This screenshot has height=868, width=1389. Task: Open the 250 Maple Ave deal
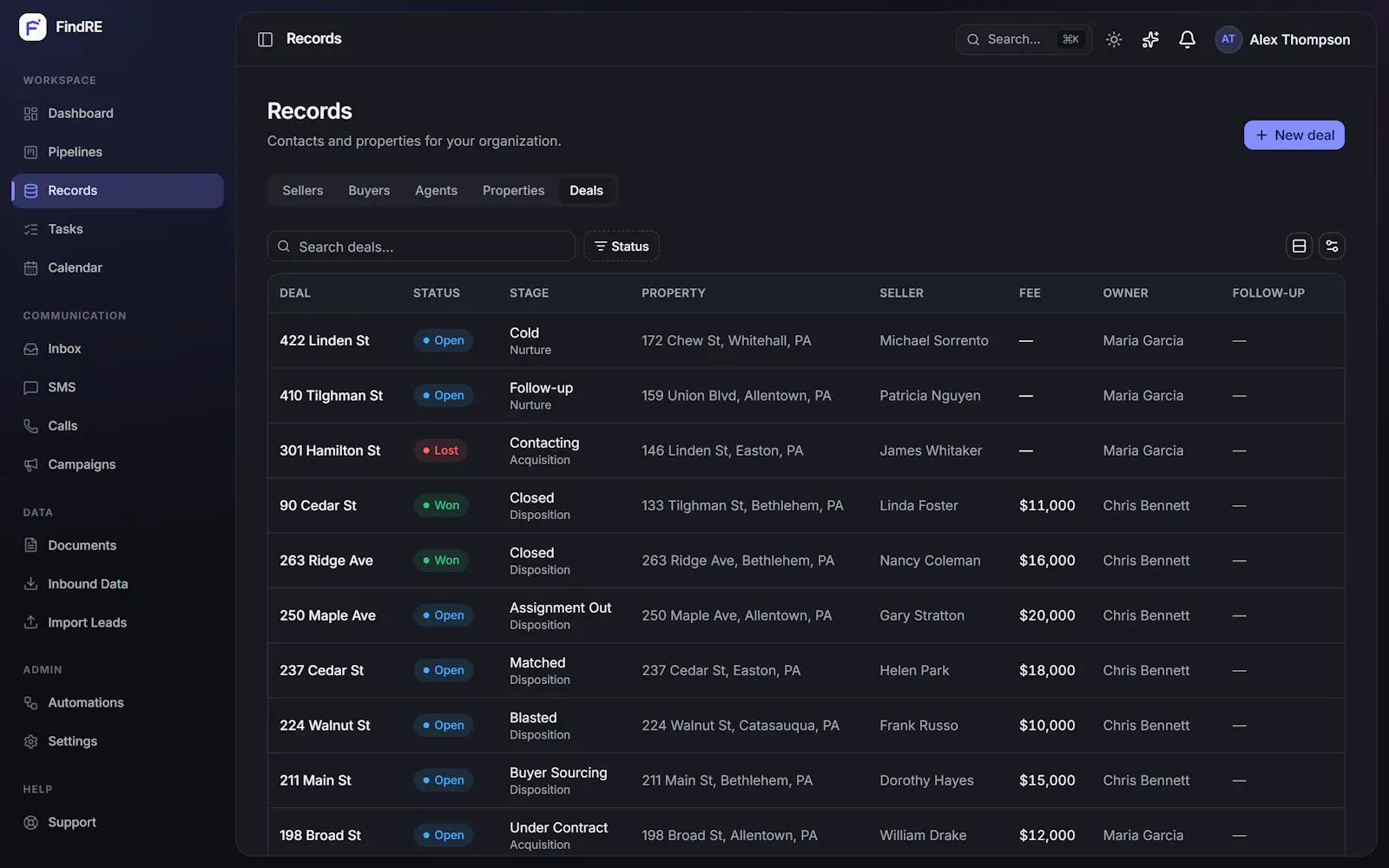point(327,615)
